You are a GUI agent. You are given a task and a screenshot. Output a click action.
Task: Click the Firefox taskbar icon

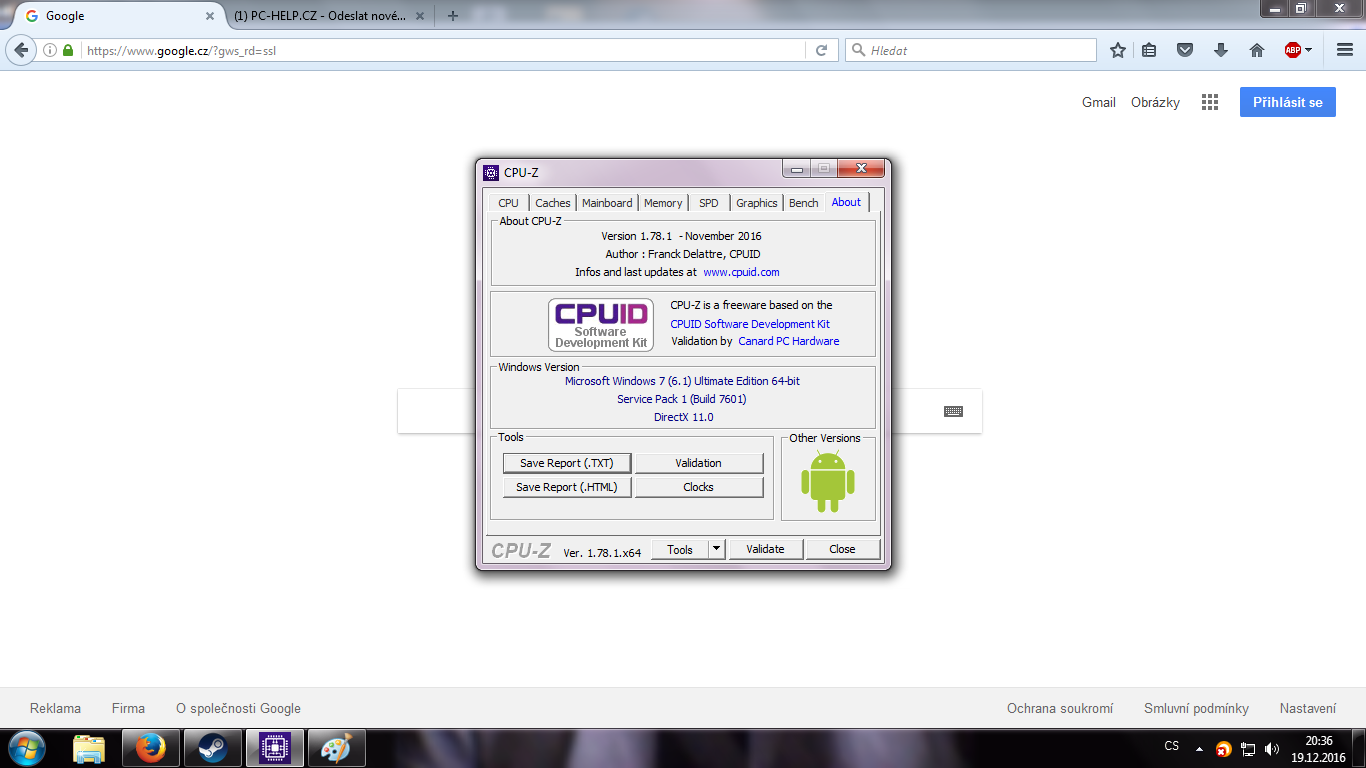pos(151,748)
